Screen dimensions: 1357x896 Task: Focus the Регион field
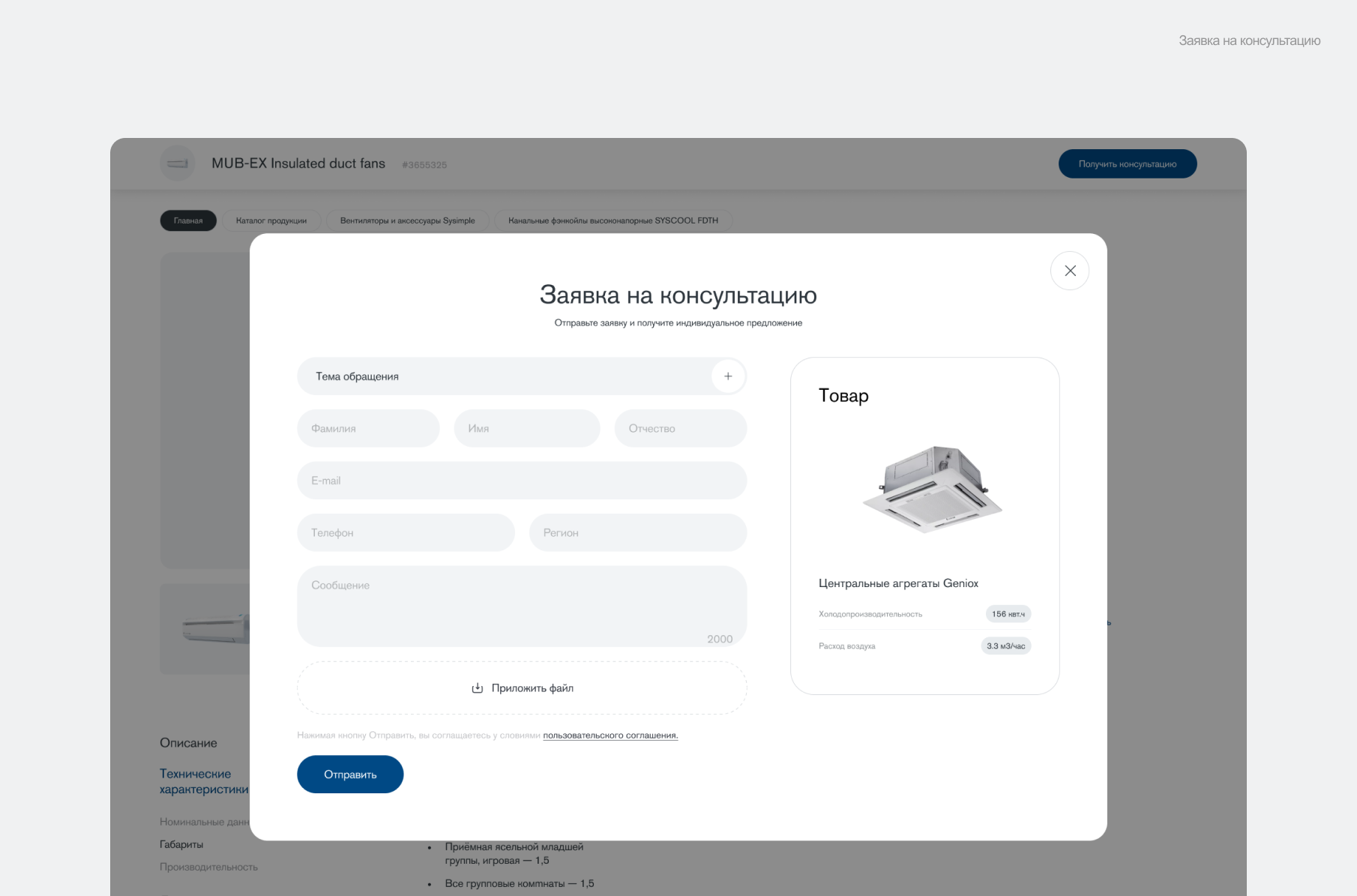637,533
